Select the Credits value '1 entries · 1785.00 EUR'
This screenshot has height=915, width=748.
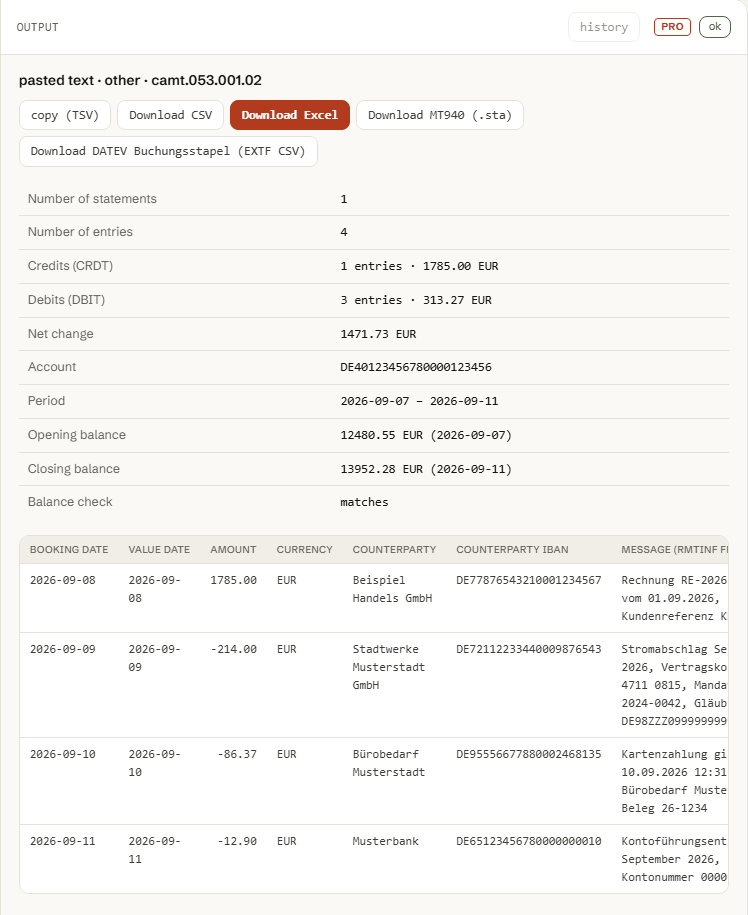click(419, 266)
